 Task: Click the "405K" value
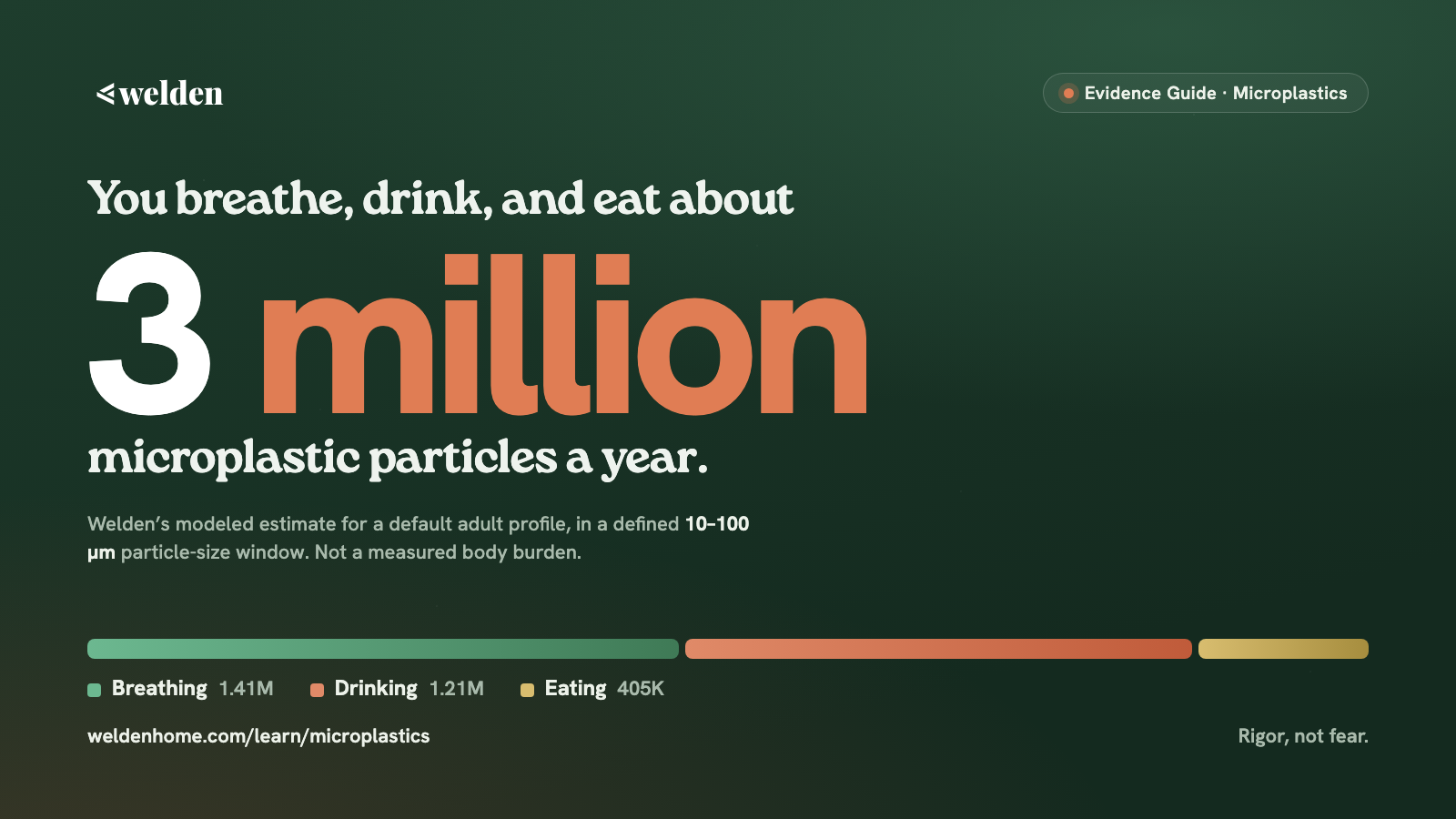tap(641, 689)
